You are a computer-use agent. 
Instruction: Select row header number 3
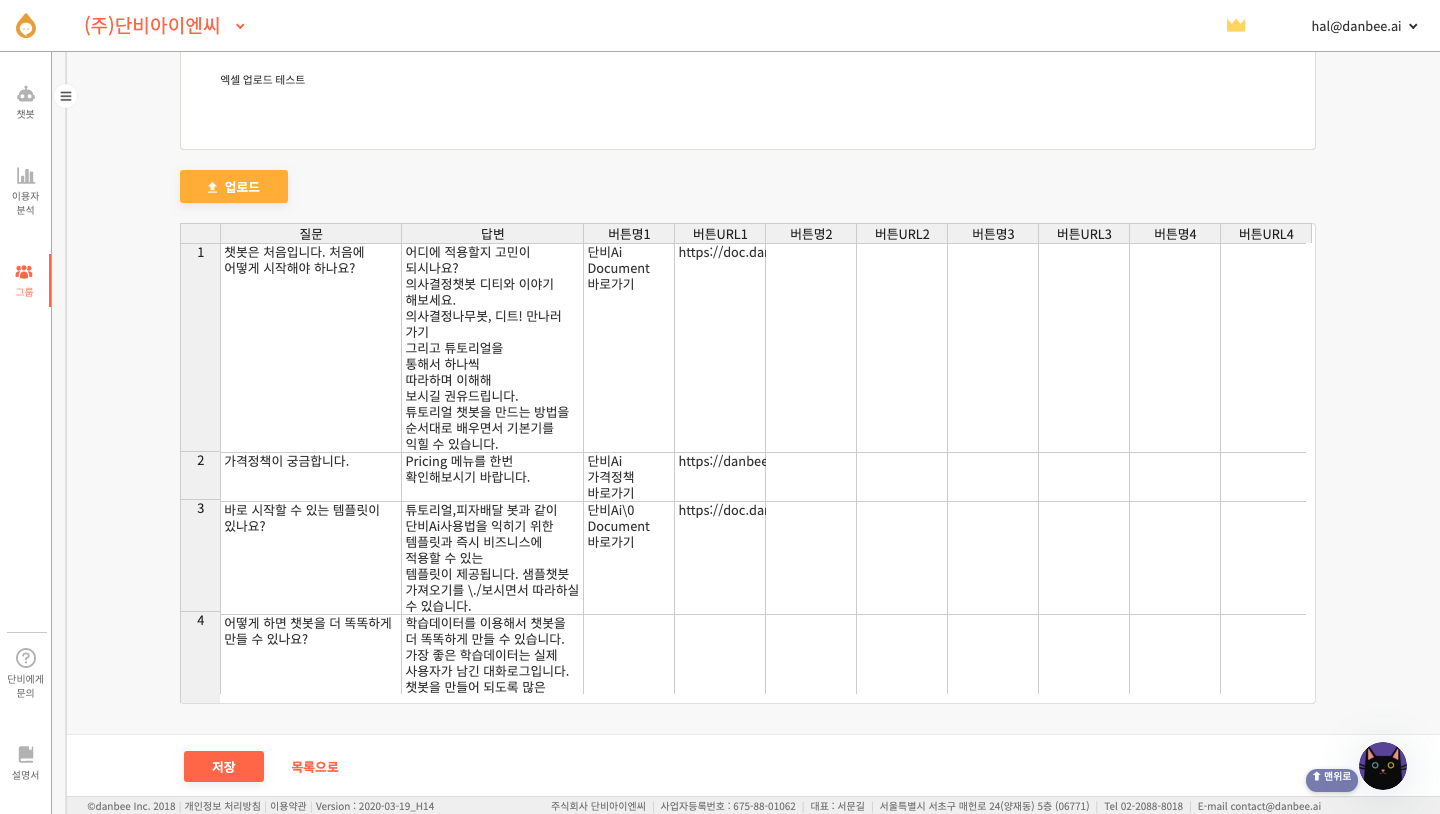coord(200,556)
